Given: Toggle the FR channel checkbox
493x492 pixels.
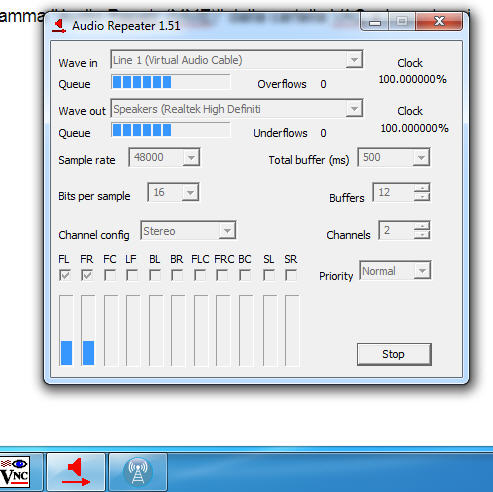Looking at the screenshot, I should pyautogui.click(x=87, y=275).
